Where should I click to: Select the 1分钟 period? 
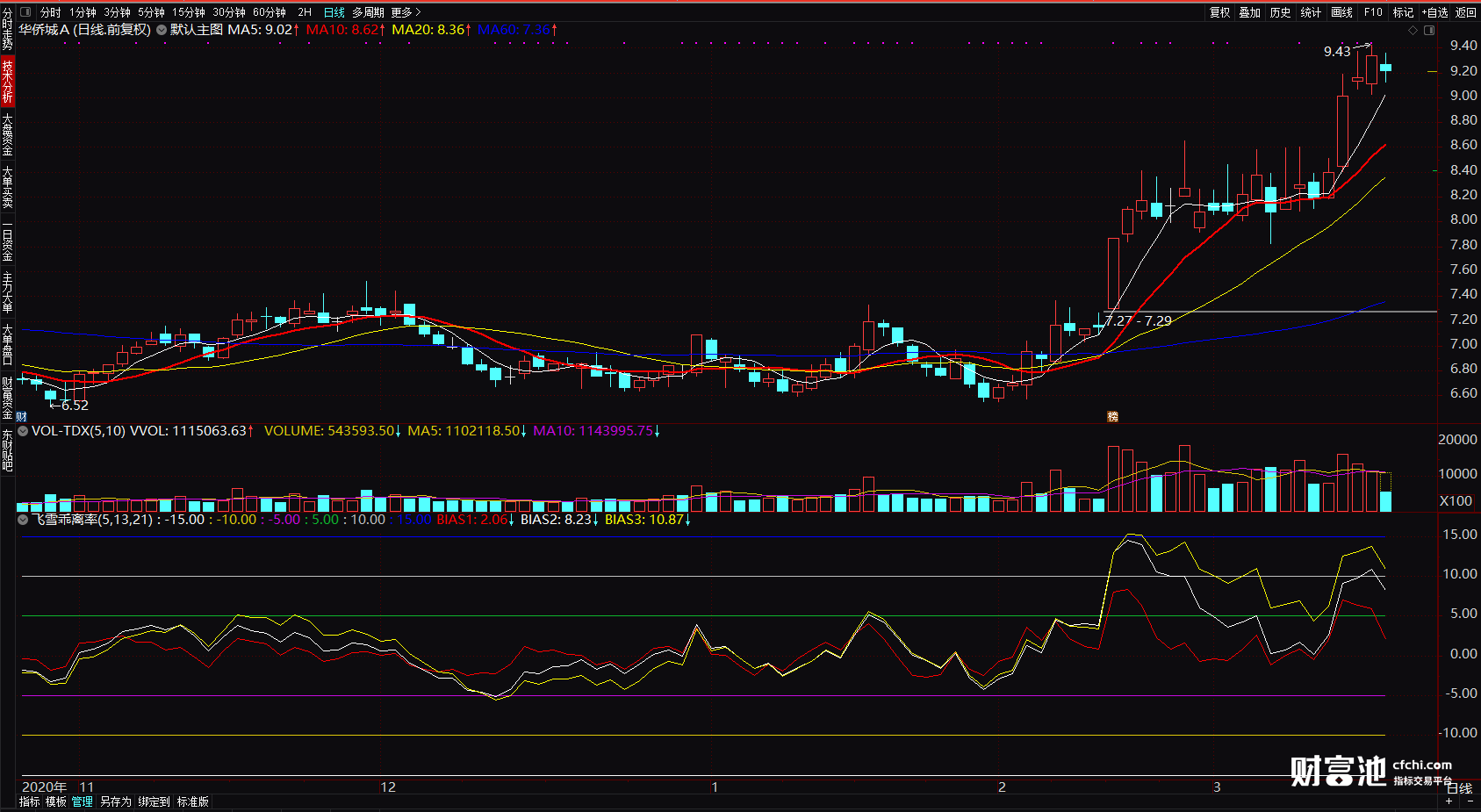click(83, 12)
